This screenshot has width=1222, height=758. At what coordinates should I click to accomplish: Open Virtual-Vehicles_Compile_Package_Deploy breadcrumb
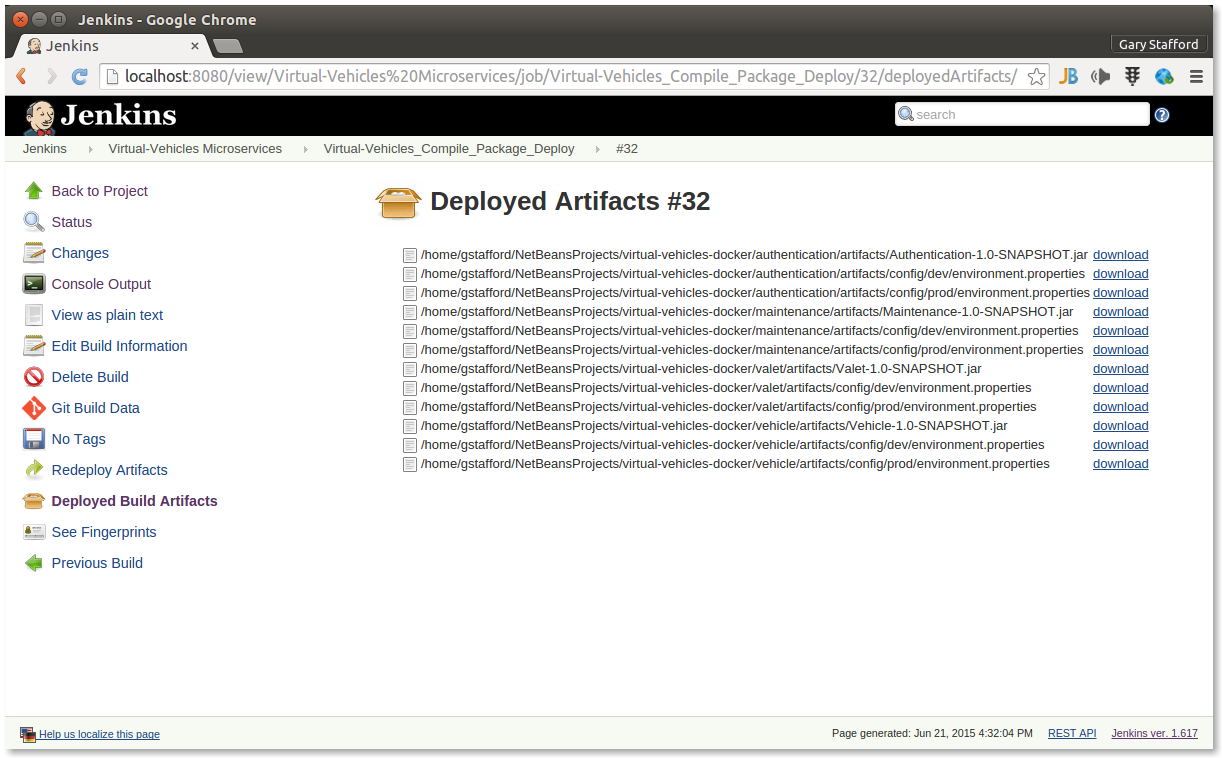tap(449, 149)
